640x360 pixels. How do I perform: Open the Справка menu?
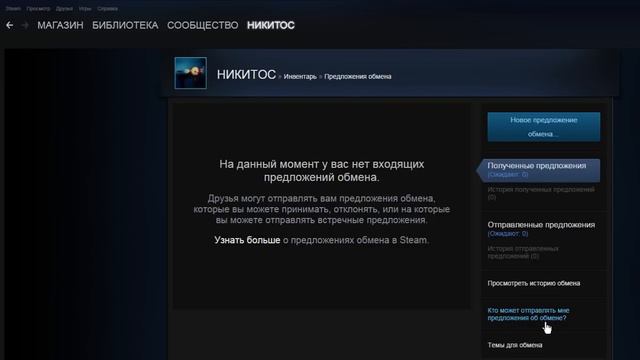[x=107, y=9]
